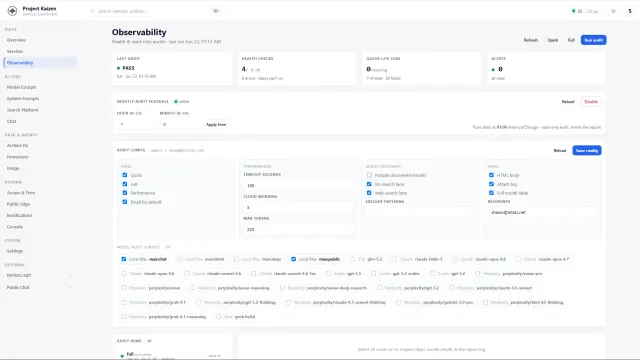This screenshot has height=360, width=640.
Task: Enable Include discovered models checkbox
Action: (x=369, y=175)
